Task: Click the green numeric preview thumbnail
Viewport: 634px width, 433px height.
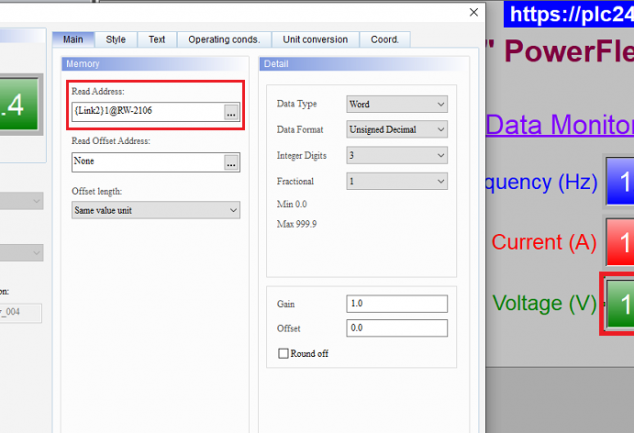Action: tap(19, 104)
